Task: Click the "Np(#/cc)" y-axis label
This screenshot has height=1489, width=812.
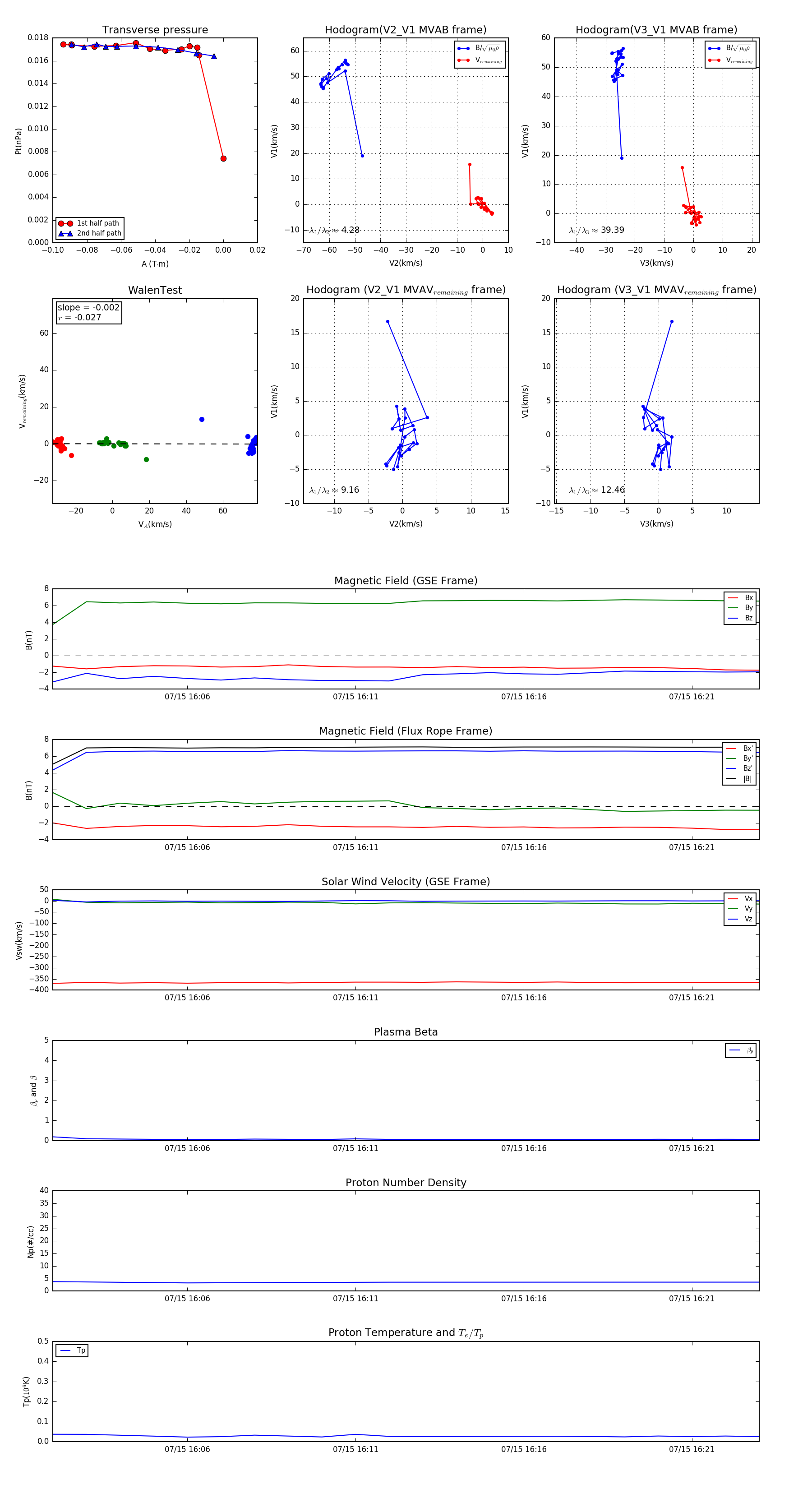Action: point(31,1241)
